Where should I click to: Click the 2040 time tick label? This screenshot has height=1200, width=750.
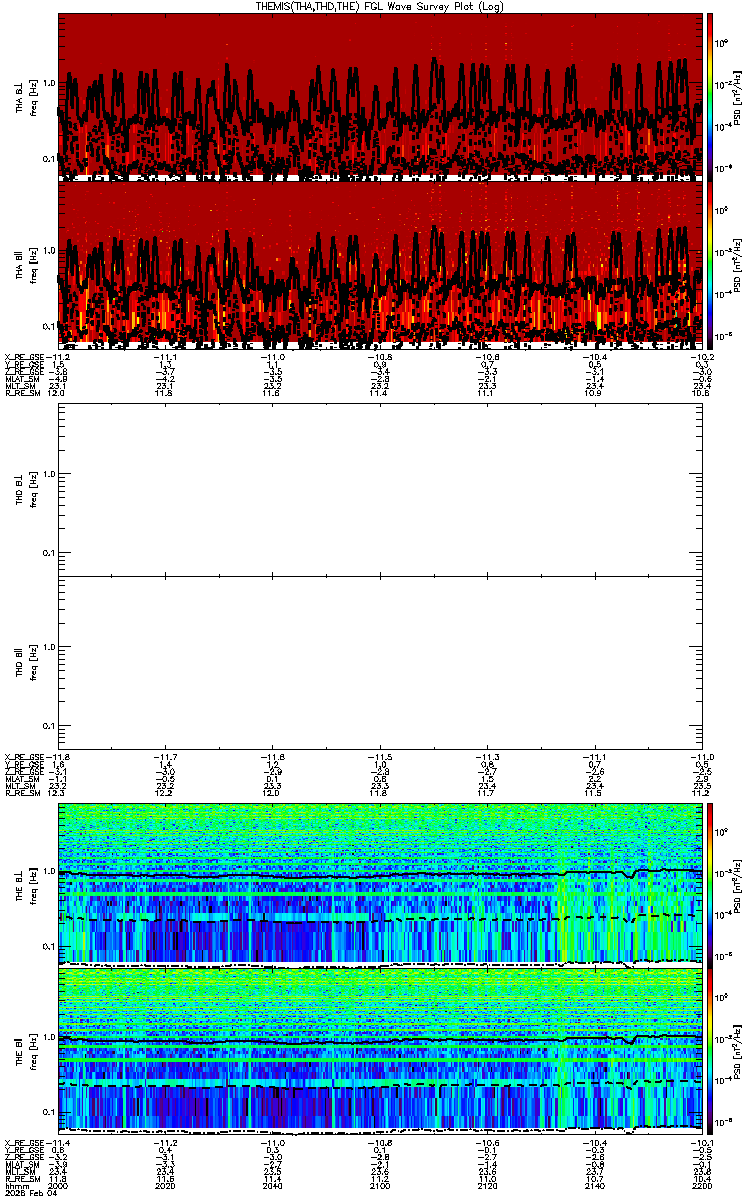coord(273,1187)
